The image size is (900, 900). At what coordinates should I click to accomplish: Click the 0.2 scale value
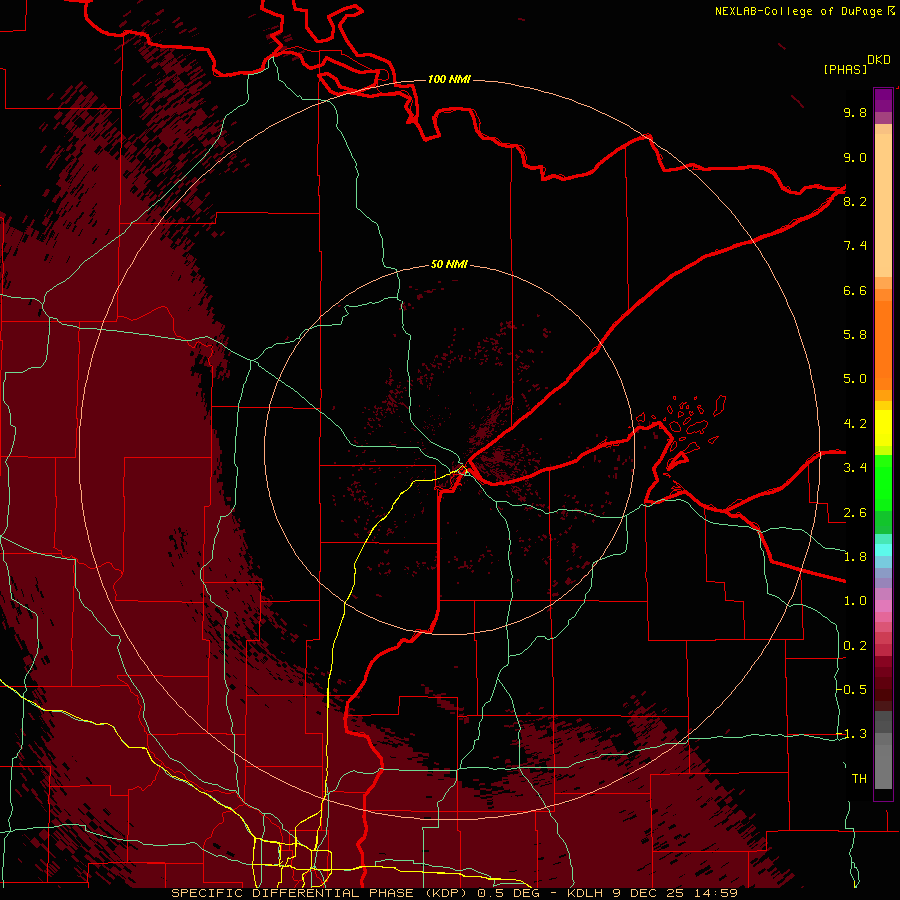[x=855, y=646]
